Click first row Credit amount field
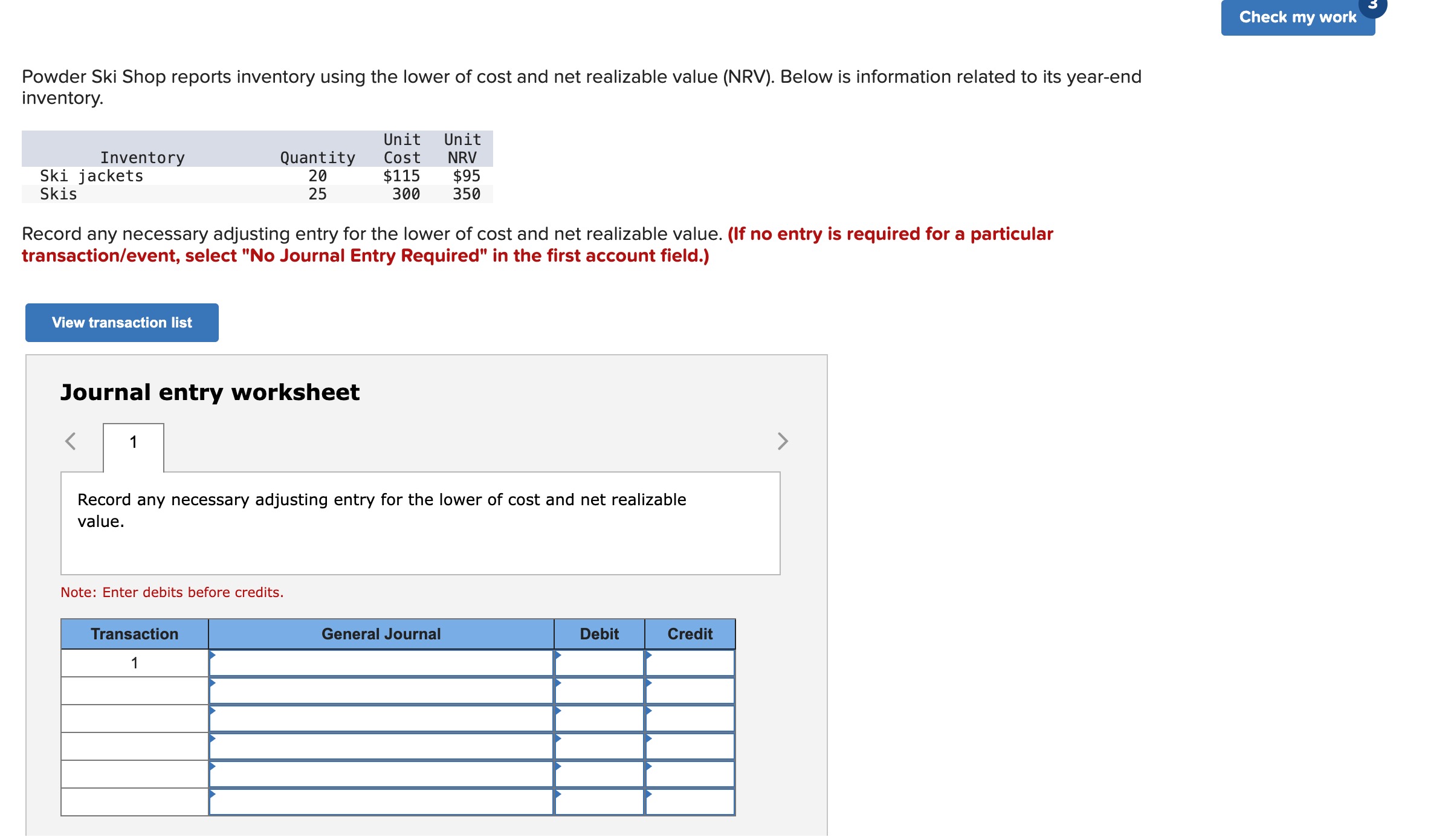 (x=690, y=663)
